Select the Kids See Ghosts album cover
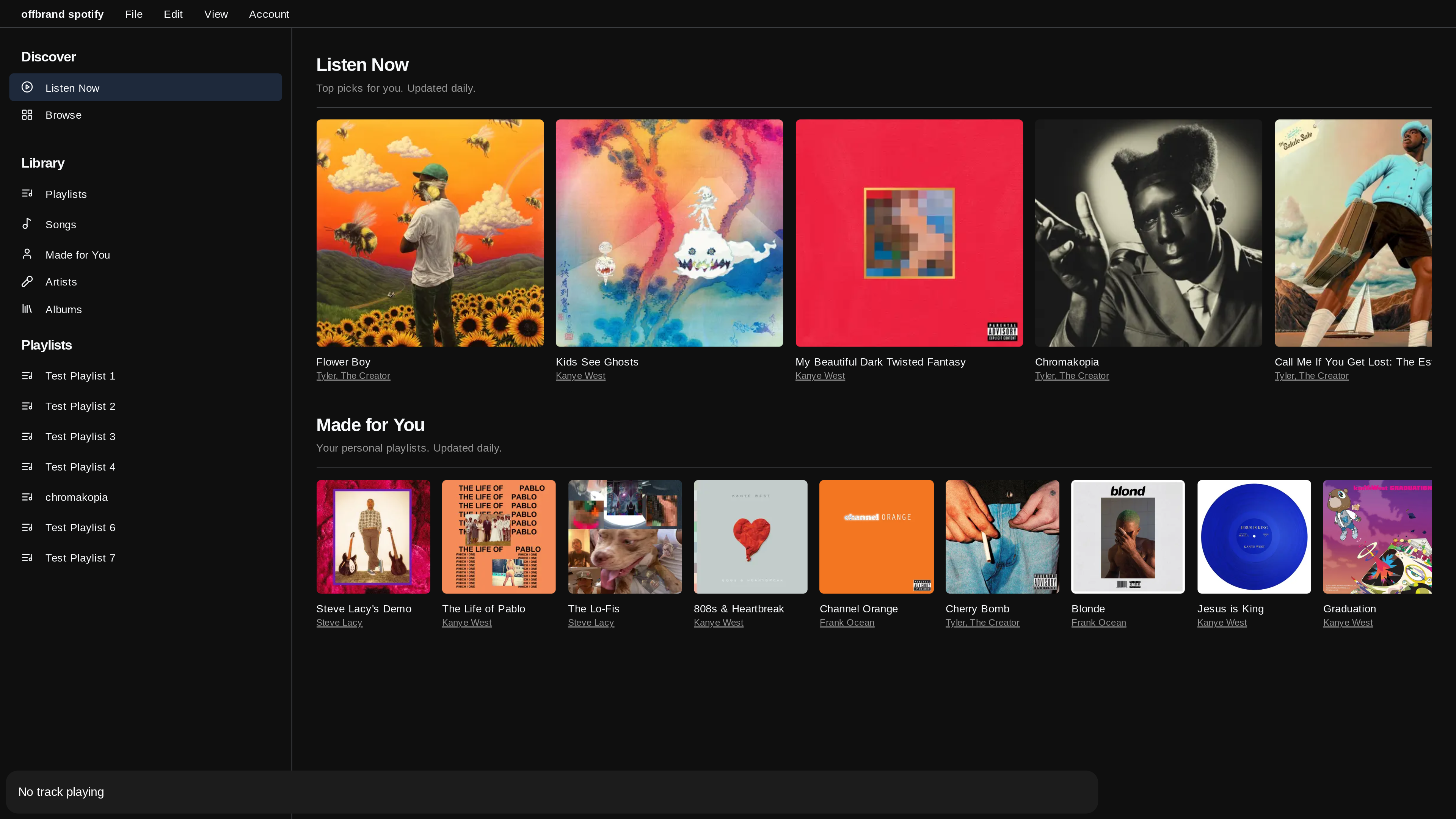Screen dimensions: 1456x819 [x=669, y=233]
